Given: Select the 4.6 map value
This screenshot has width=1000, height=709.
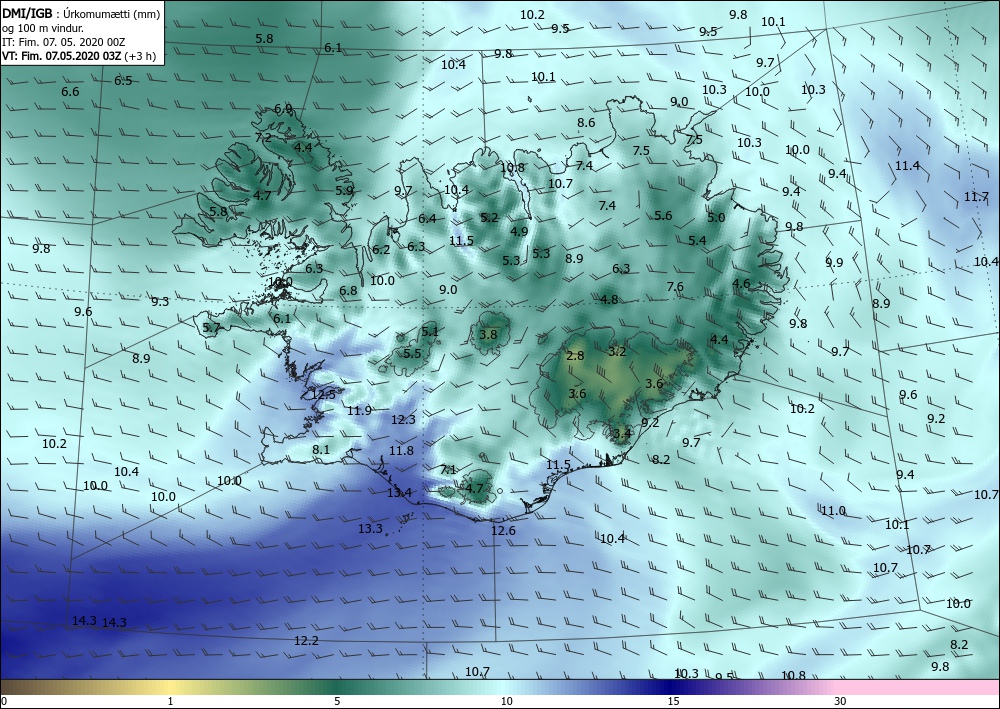Looking at the screenshot, I should point(741,284).
